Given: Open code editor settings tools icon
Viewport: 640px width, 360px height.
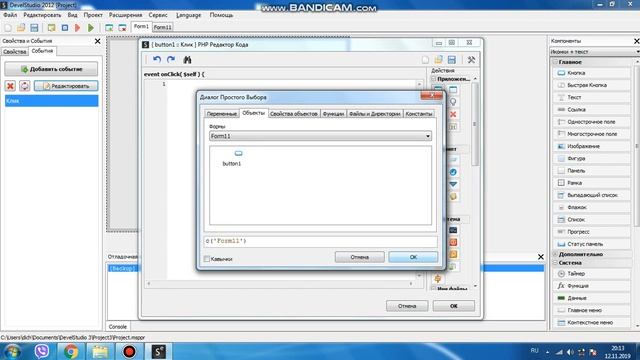Looking at the screenshot, I should [x=471, y=60].
